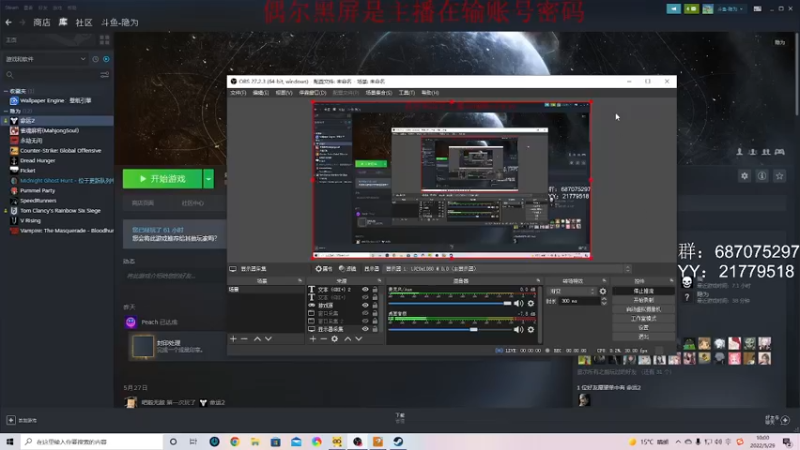800x450 pixels.
Task: Toggle visibility of 窗口采集 2 source
Action: (x=365, y=321)
